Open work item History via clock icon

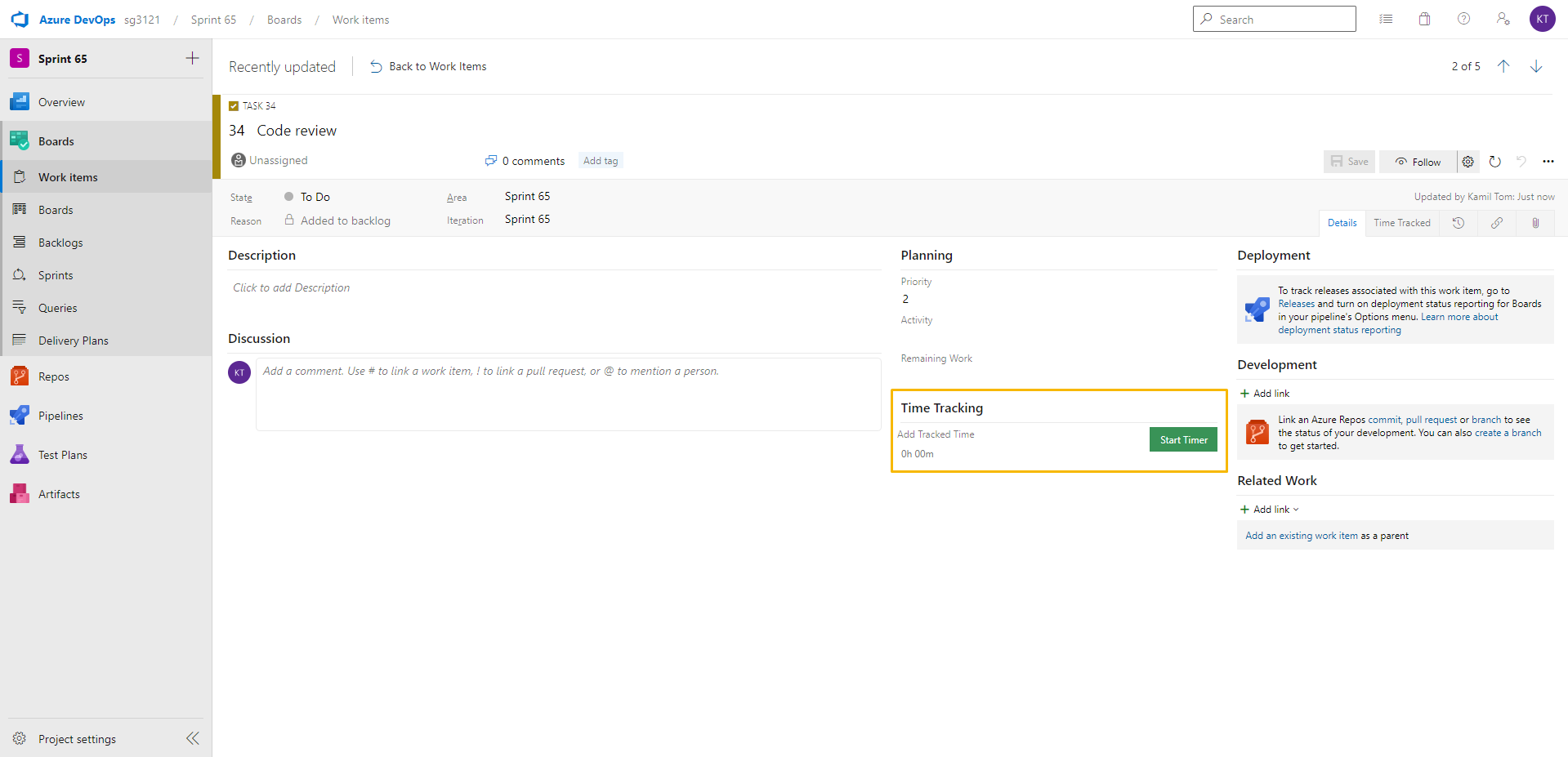[x=1458, y=222]
